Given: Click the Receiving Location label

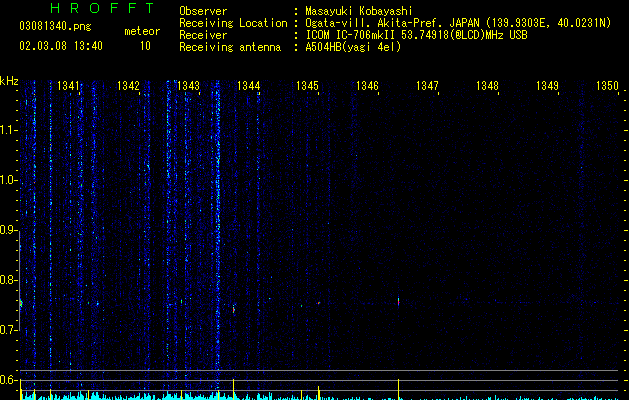Looking at the screenshot, I should click(233, 23).
